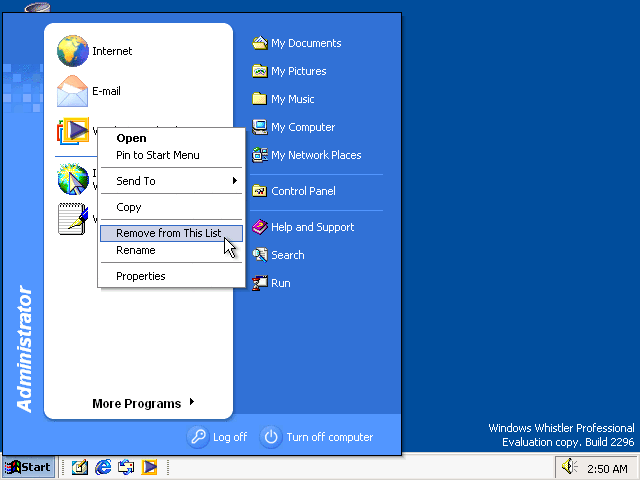The image size is (640, 480).
Task: Click the Start button
Action: (29, 467)
